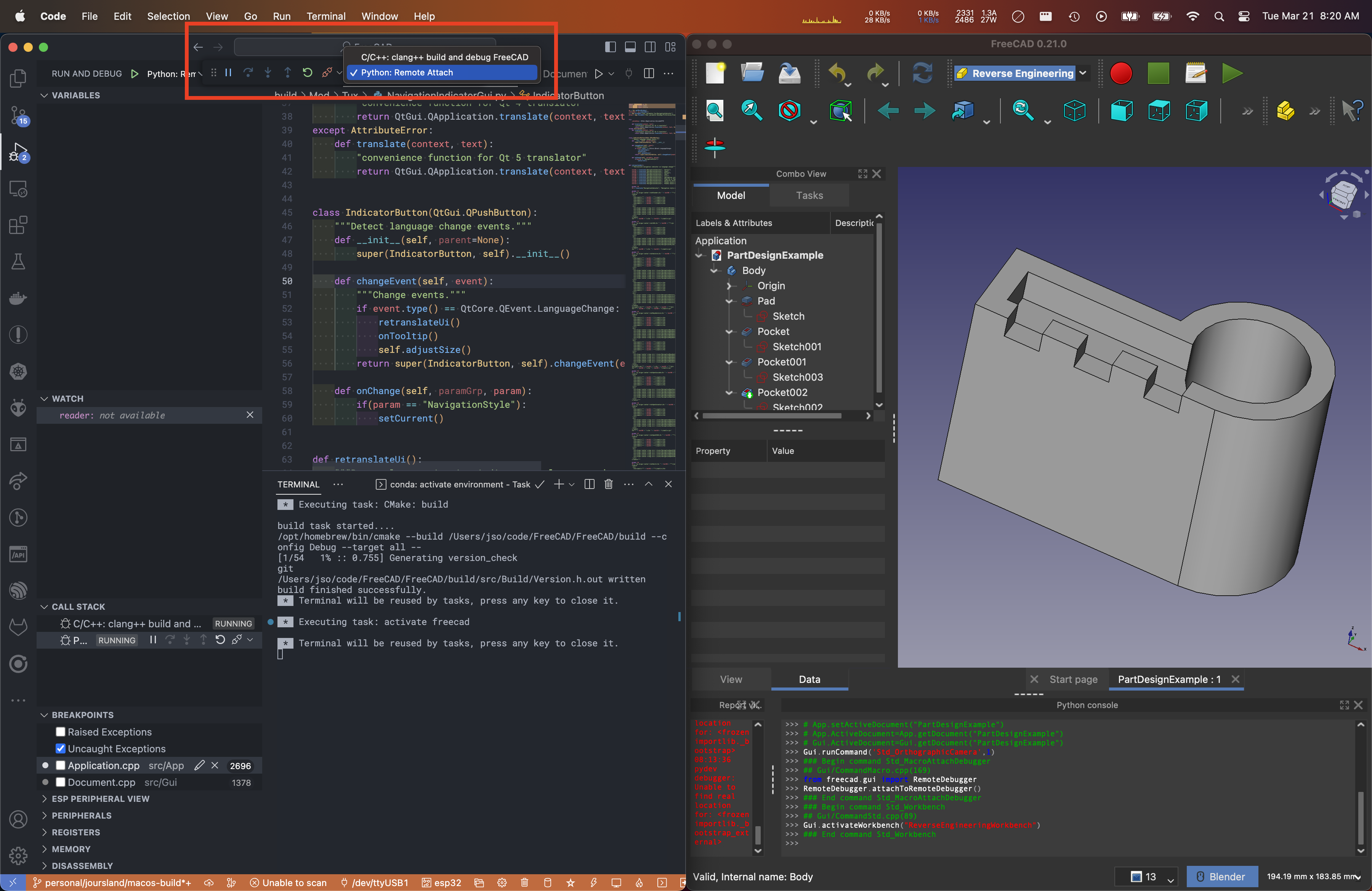Click the Fit all magnifier toolbar icon
Viewport: 1372px width, 891px height.
click(714, 110)
